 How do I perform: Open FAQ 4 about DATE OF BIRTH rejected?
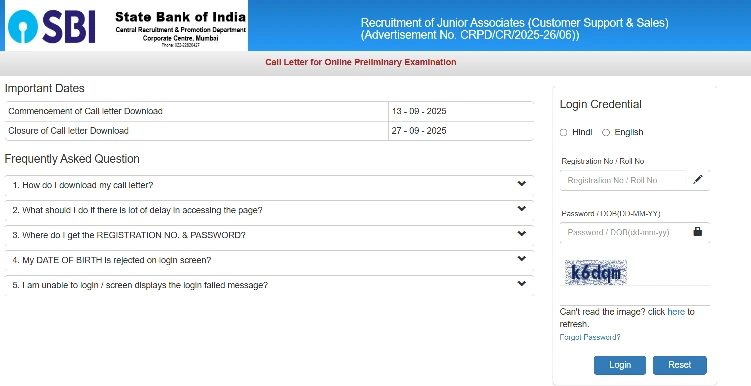(269, 260)
